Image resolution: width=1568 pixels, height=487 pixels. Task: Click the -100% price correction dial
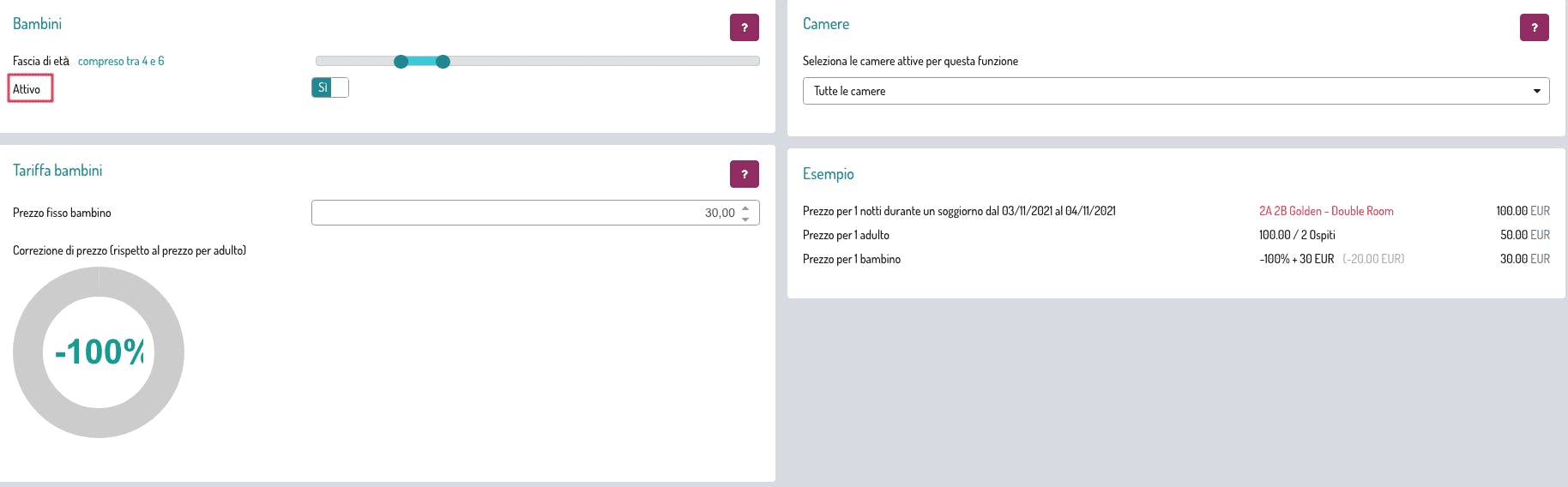99,352
